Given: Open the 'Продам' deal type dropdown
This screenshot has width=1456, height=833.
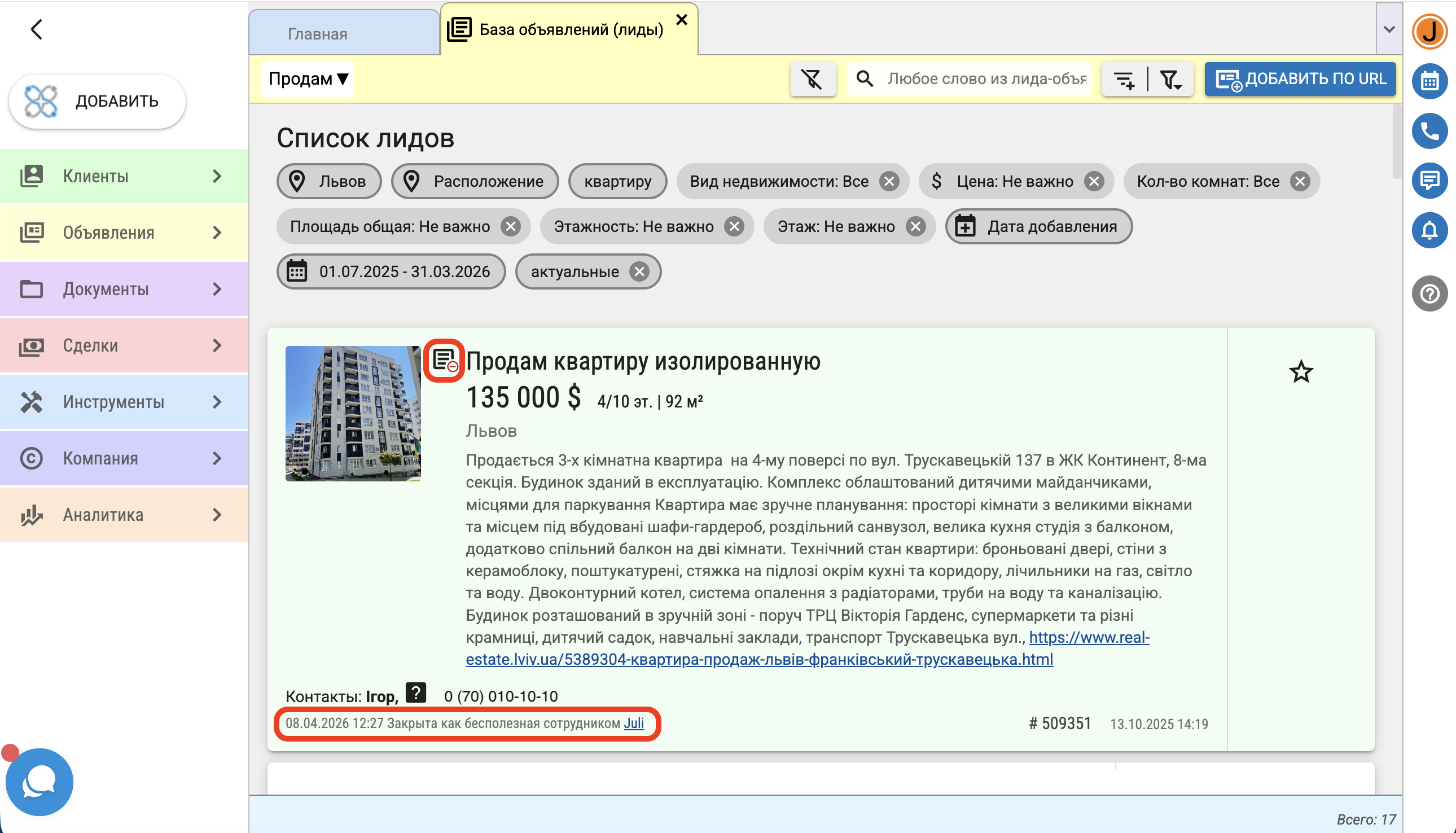Looking at the screenshot, I should [308, 79].
